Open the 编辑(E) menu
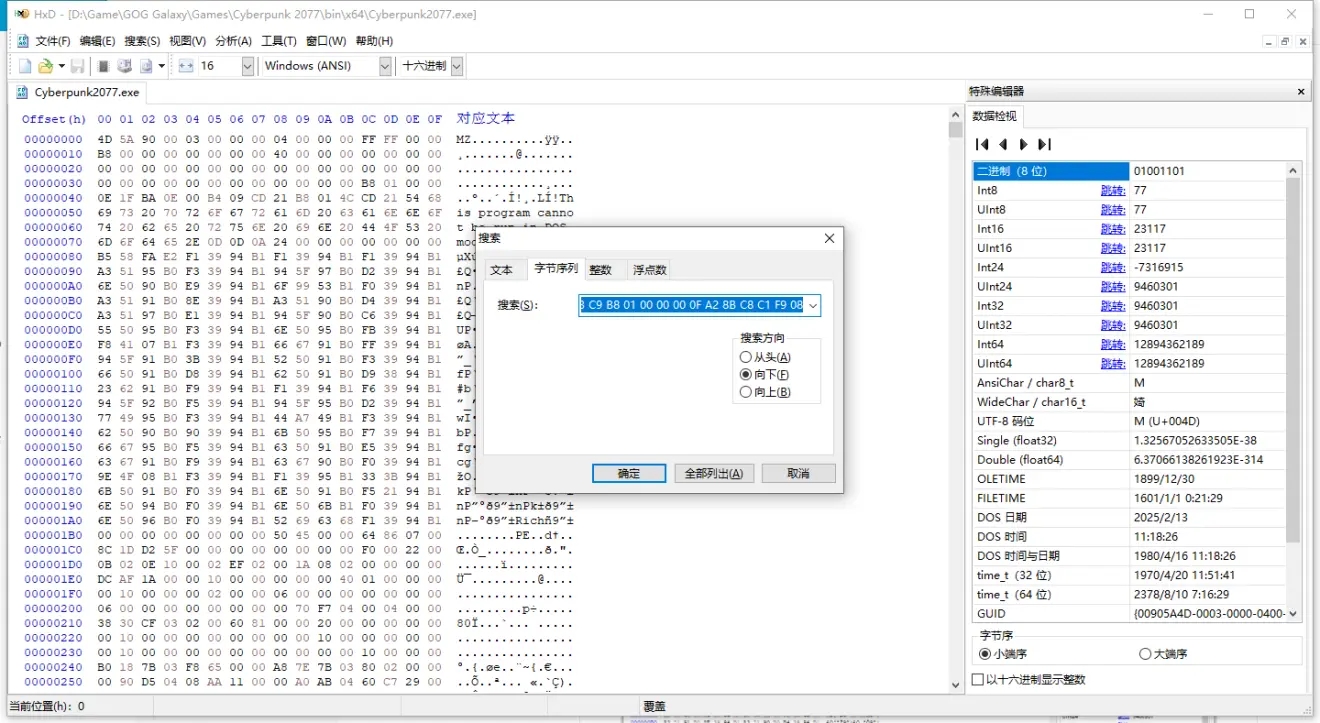1320x723 pixels. tap(97, 41)
